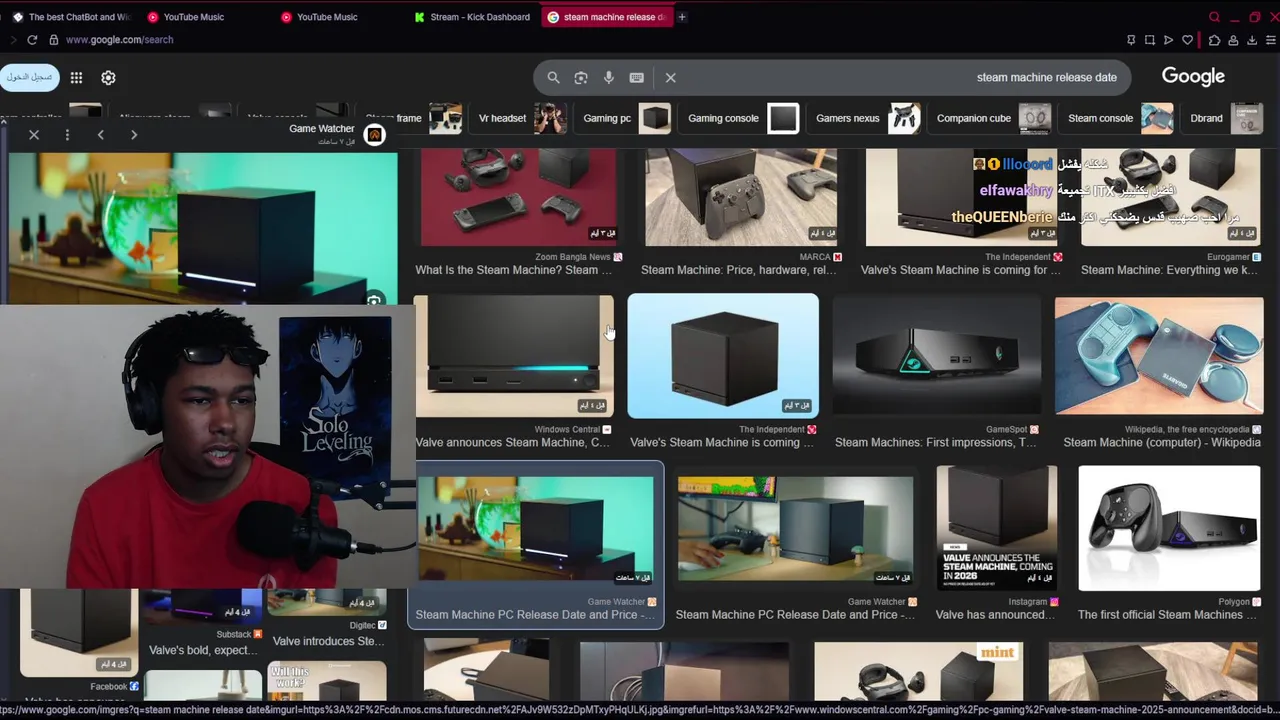Open the Opera tab search icon

[1214, 17]
